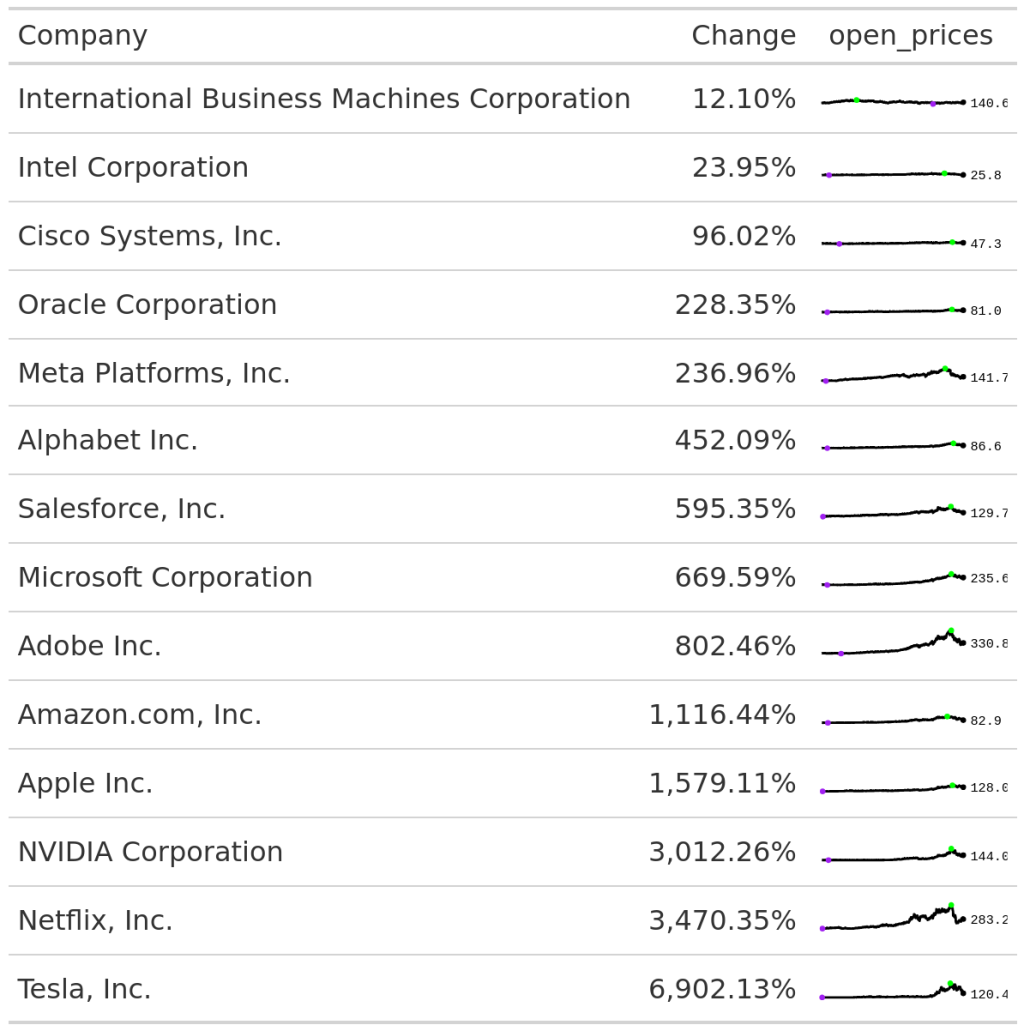1024x1030 pixels.
Task: Select the International Business Machines Corporation row name
Action: [x=324, y=99]
